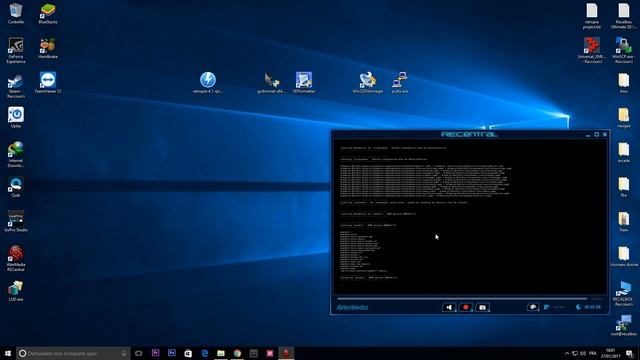640x360 pixels.
Task: Open the Action Center notifications
Action: click(630, 353)
